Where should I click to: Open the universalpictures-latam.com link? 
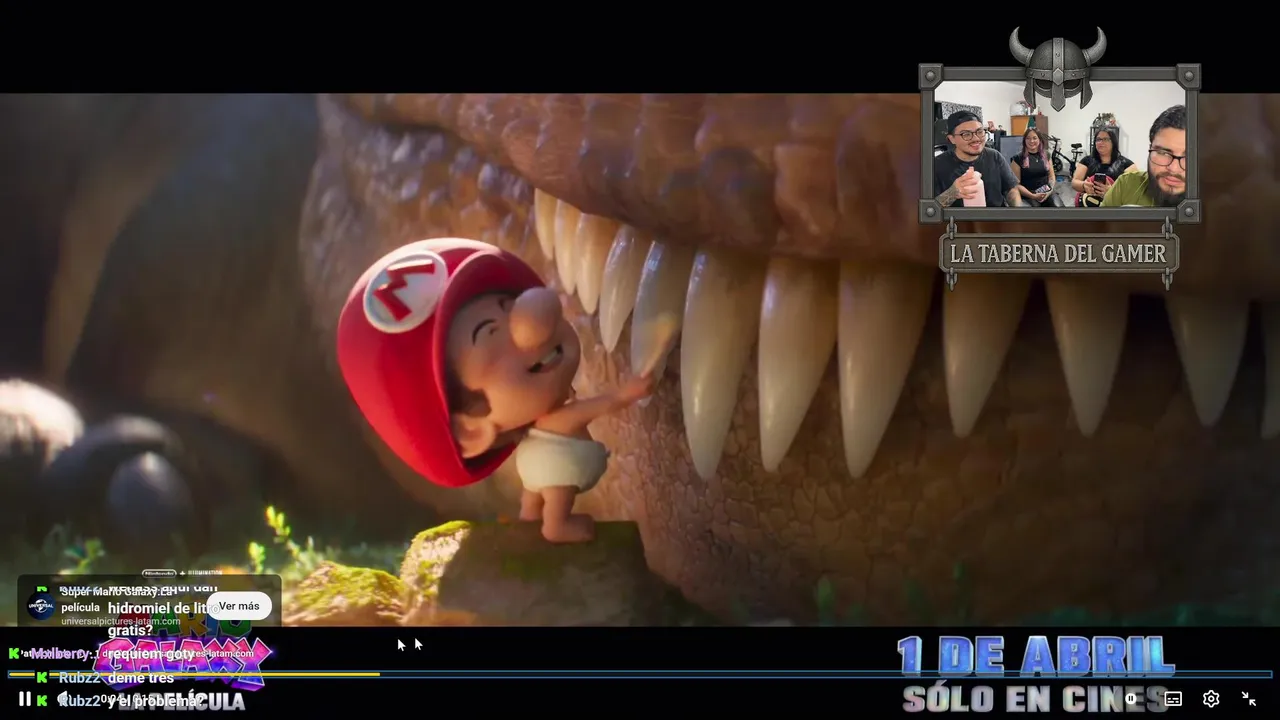[120, 621]
